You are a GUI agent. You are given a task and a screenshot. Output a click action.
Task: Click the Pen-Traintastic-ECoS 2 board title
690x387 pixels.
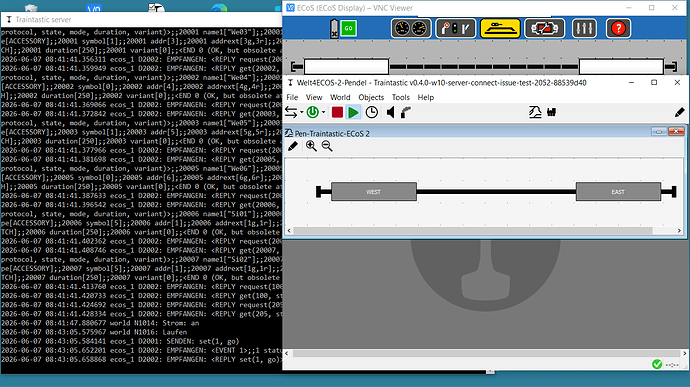tap(332, 133)
